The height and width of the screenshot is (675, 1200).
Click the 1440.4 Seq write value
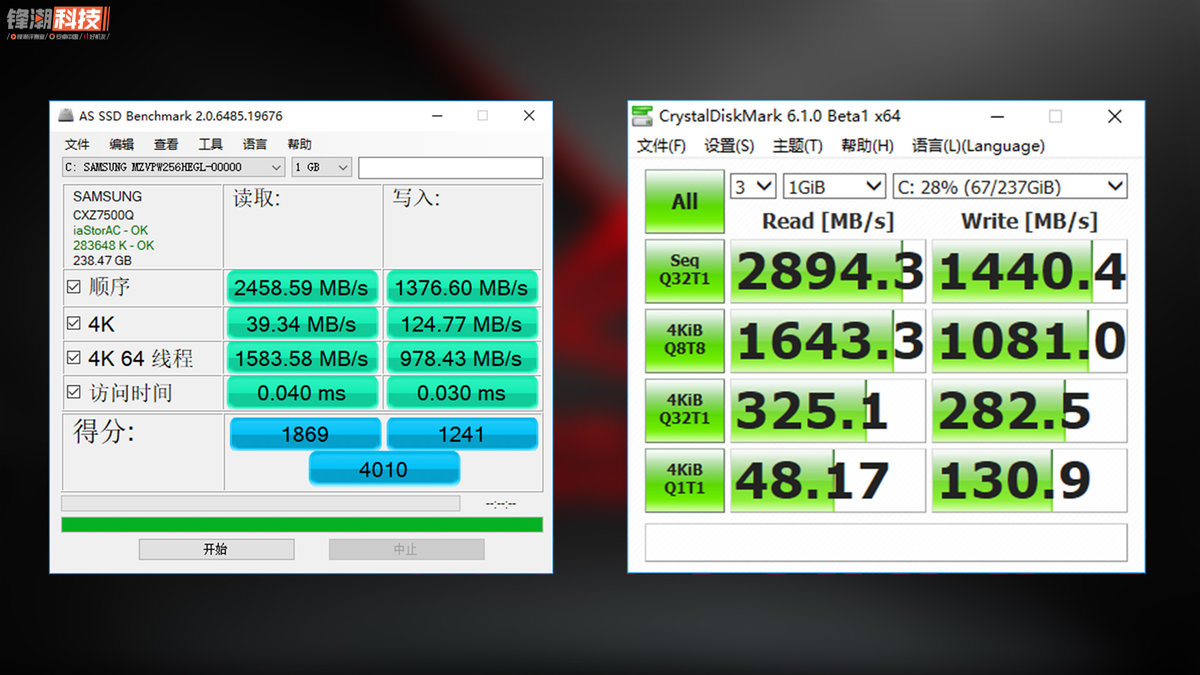coord(1030,271)
